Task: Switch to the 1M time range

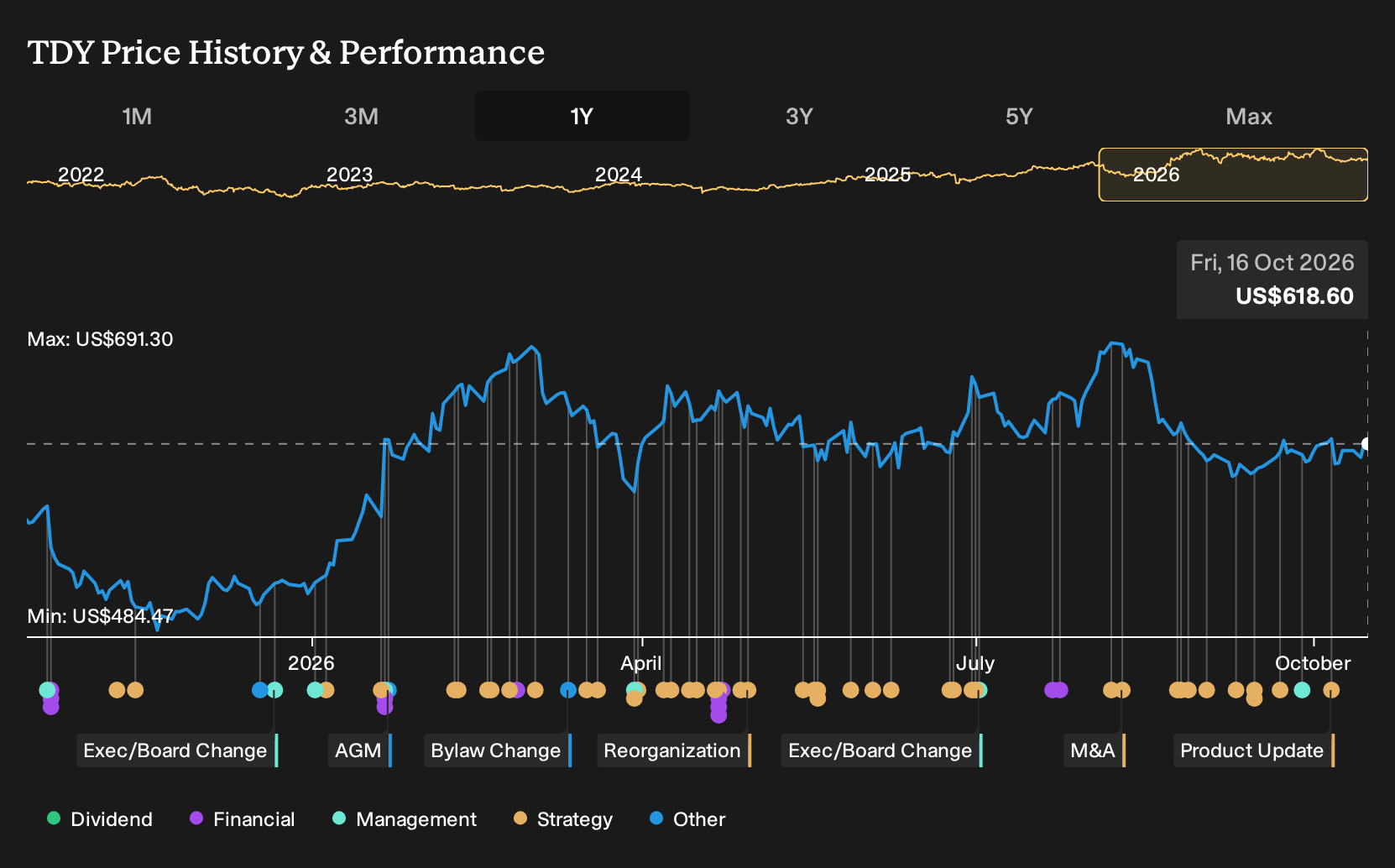Action: point(137,116)
